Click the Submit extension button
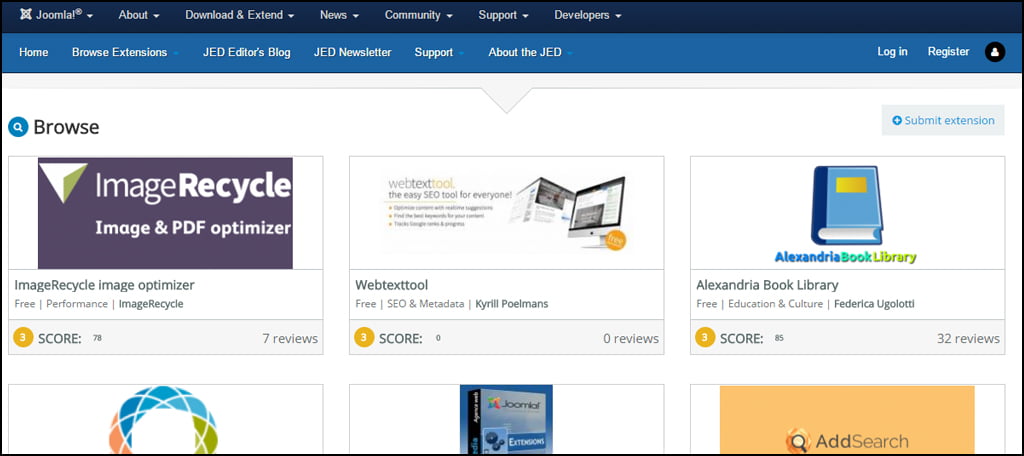This screenshot has width=1024, height=456. pos(943,120)
